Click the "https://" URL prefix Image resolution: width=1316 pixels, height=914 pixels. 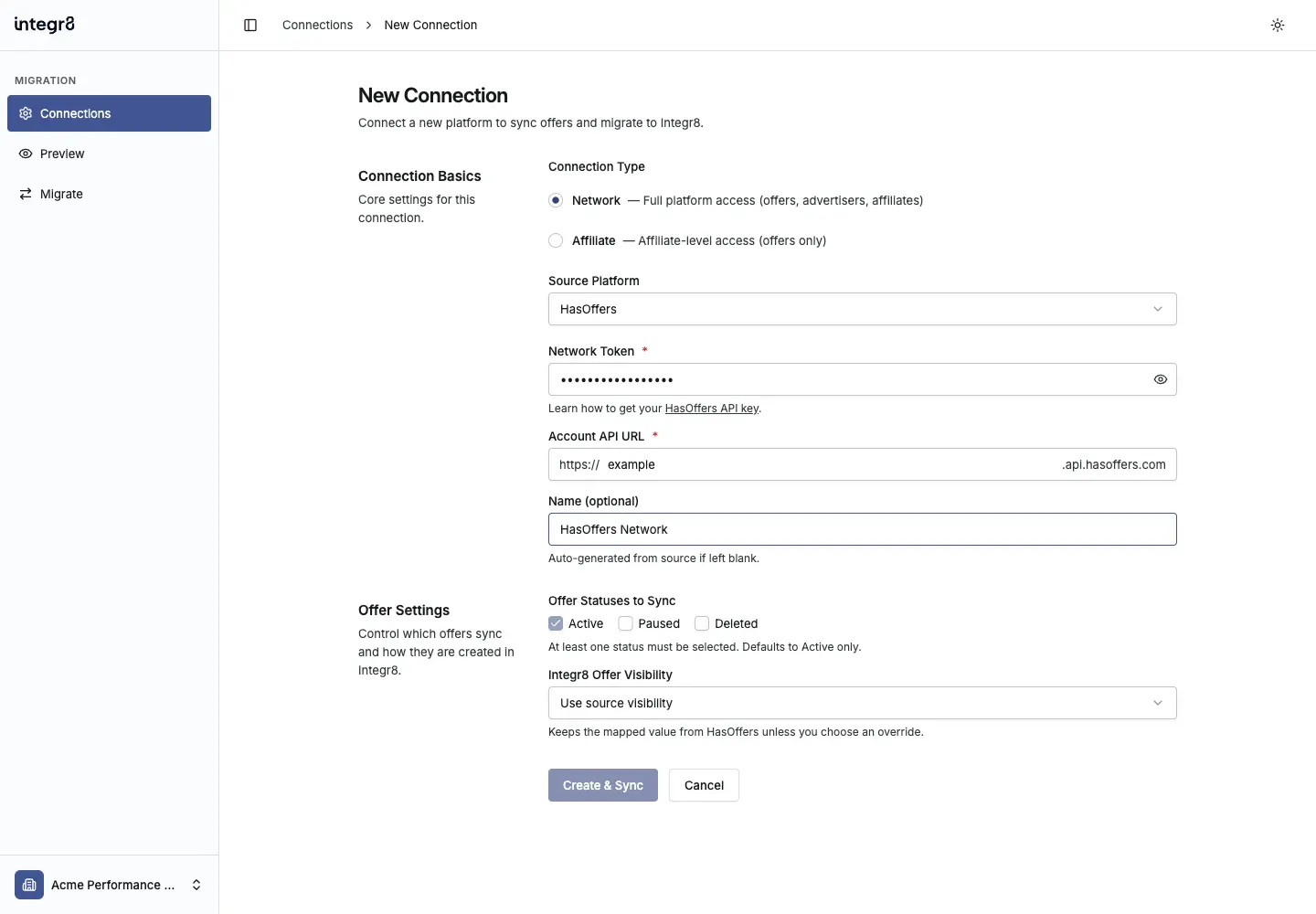point(579,464)
